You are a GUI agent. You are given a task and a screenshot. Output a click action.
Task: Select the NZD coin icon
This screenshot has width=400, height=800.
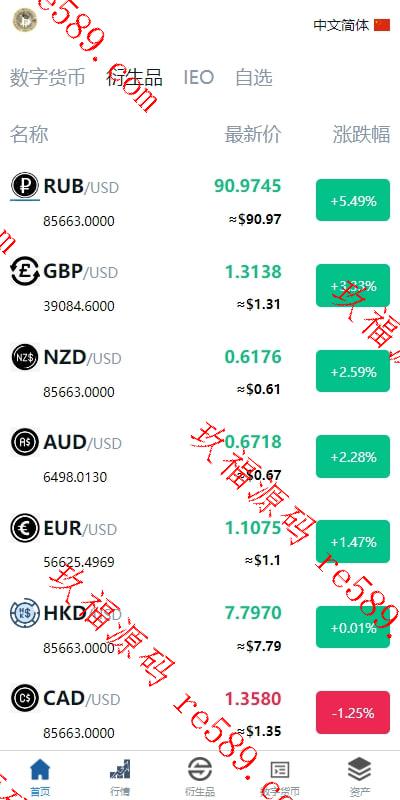click(24, 357)
